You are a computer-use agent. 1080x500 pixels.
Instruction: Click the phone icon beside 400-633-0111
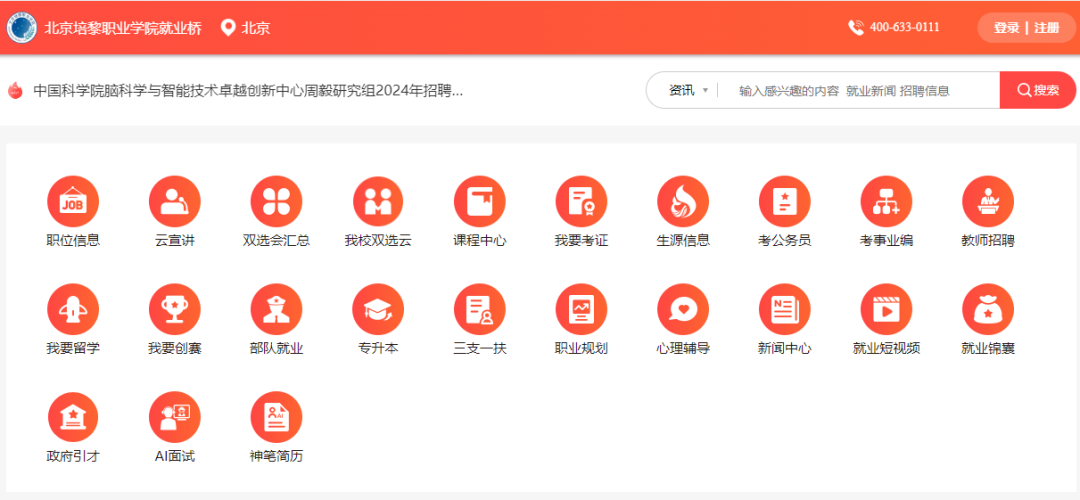(856, 28)
